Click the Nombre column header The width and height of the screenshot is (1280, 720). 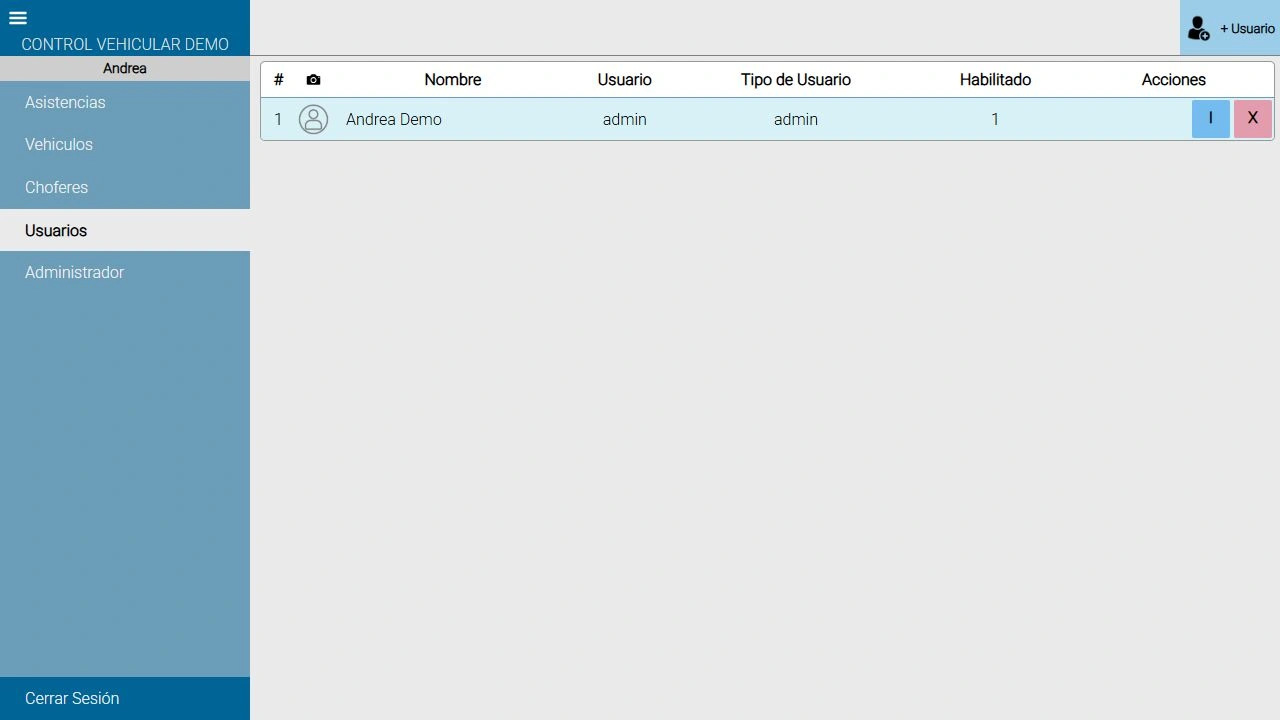[453, 80]
